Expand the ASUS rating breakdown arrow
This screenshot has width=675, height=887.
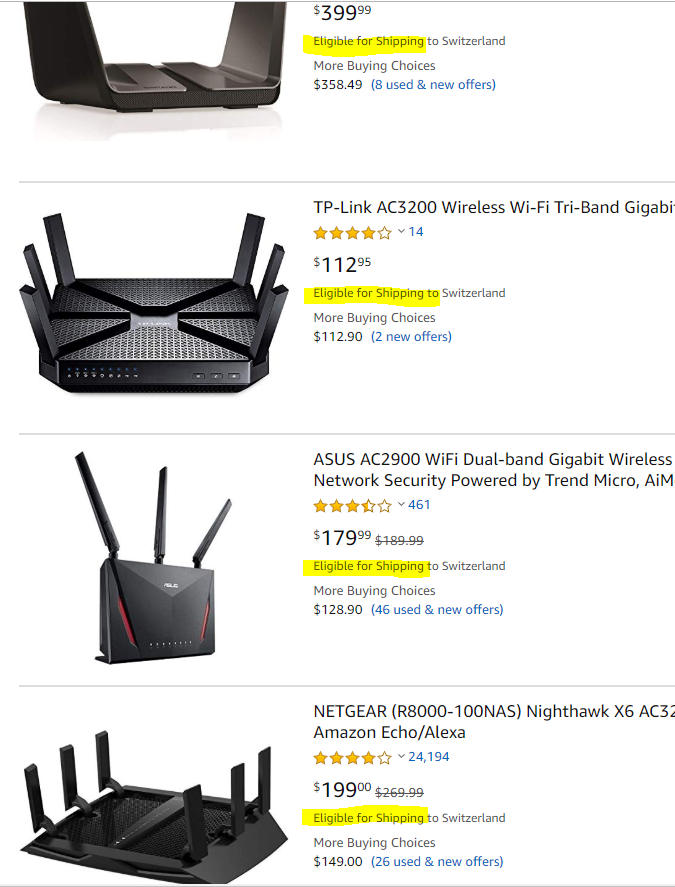(x=399, y=504)
